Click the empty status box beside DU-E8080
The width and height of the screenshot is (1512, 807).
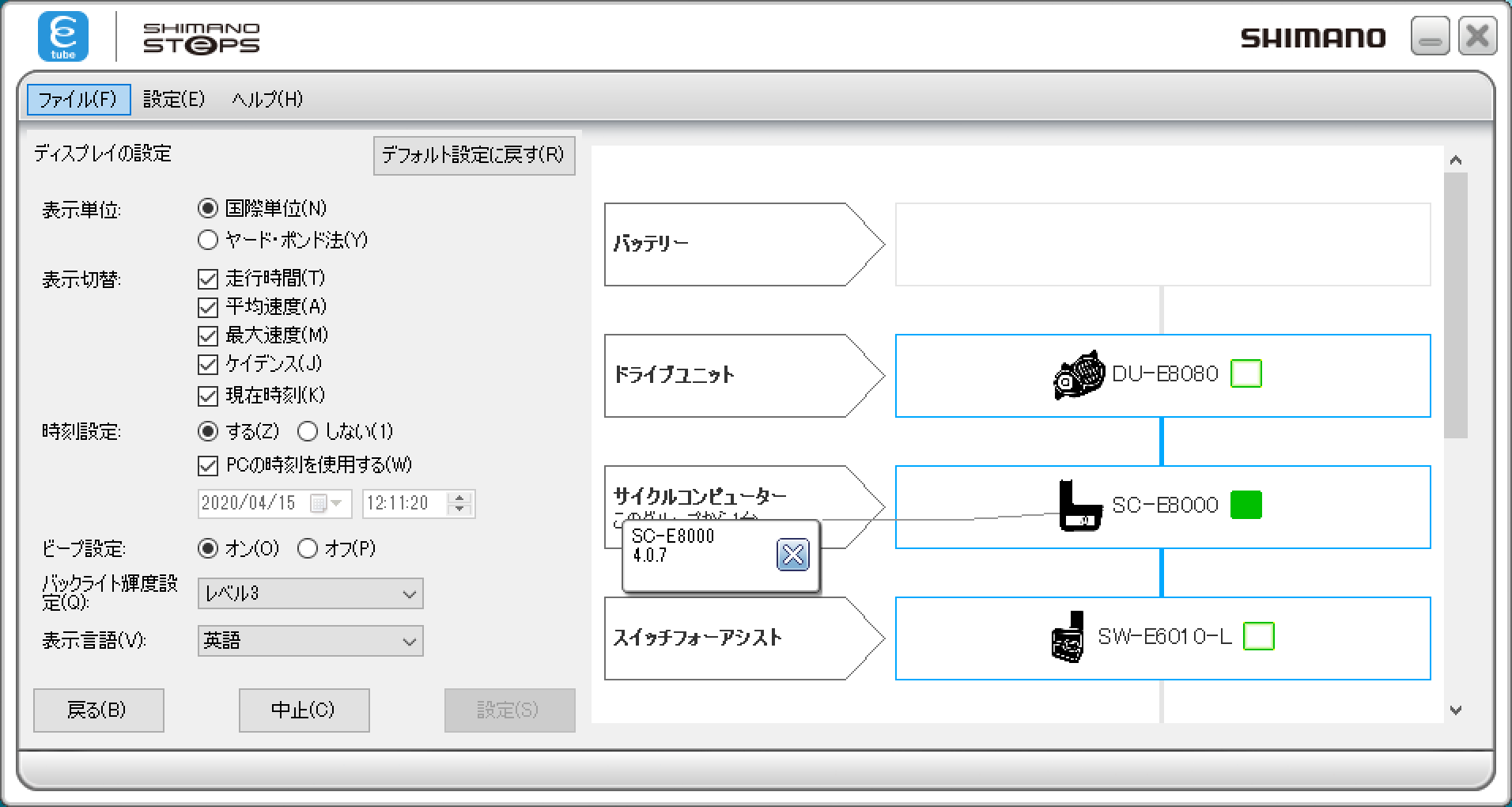coord(1246,373)
